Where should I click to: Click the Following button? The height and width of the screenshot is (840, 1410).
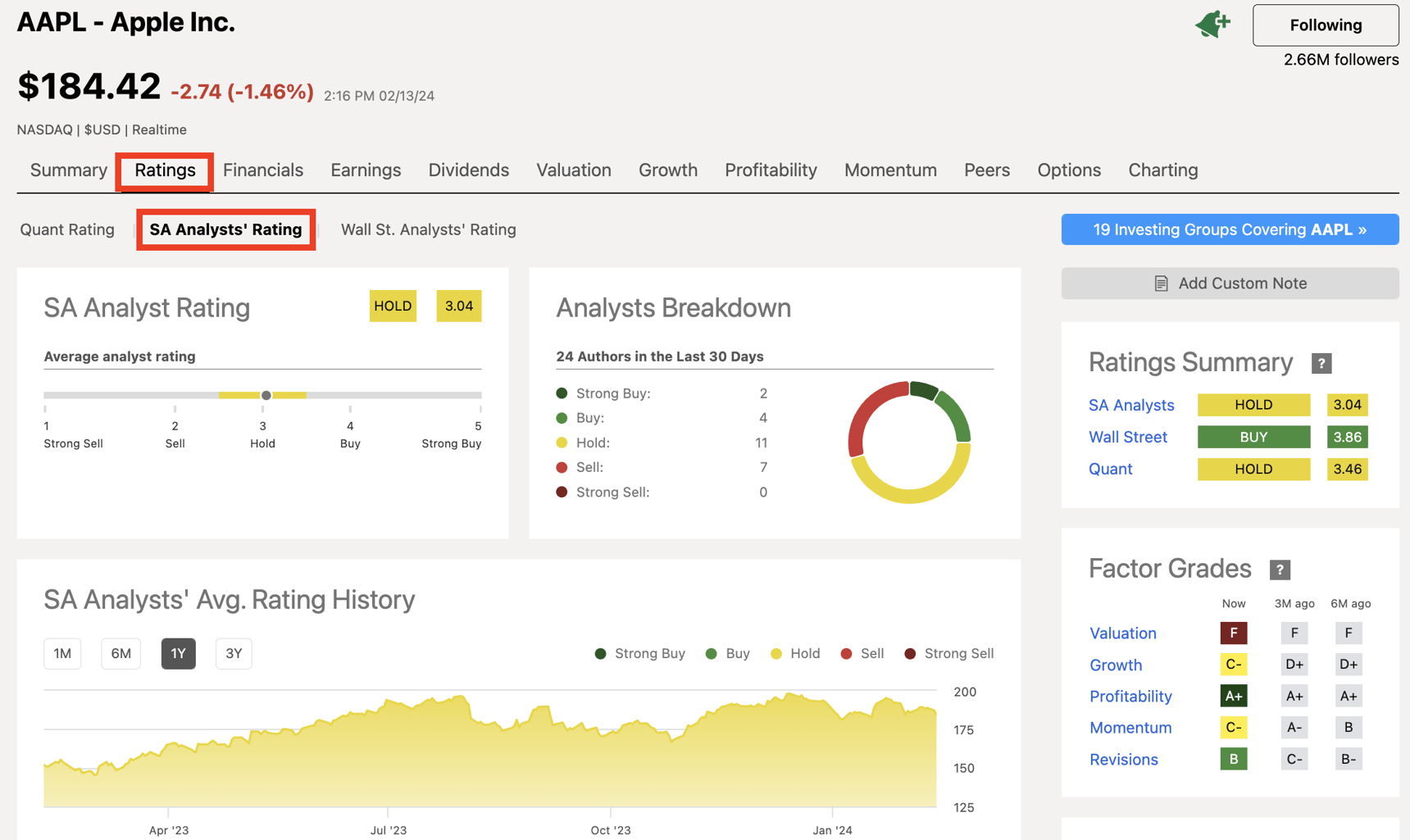coord(1325,25)
